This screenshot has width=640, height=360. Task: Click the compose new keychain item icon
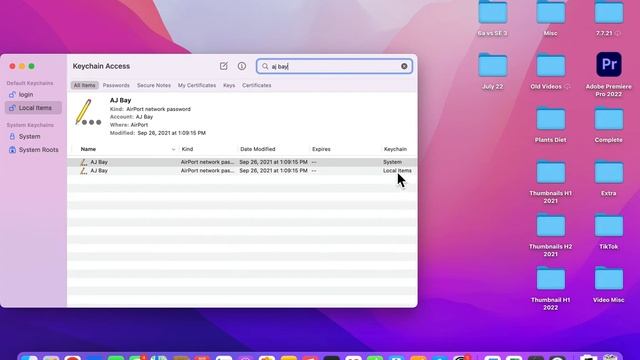coord(223,66)
